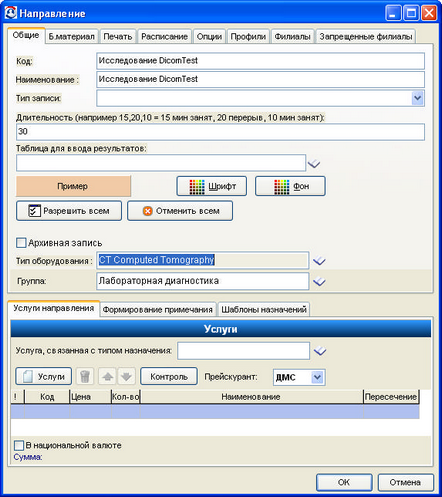Screen dimensions: 442x497
Task: Open the Прейскурант ДМС dropdown
Action: [x=317, y=377]
